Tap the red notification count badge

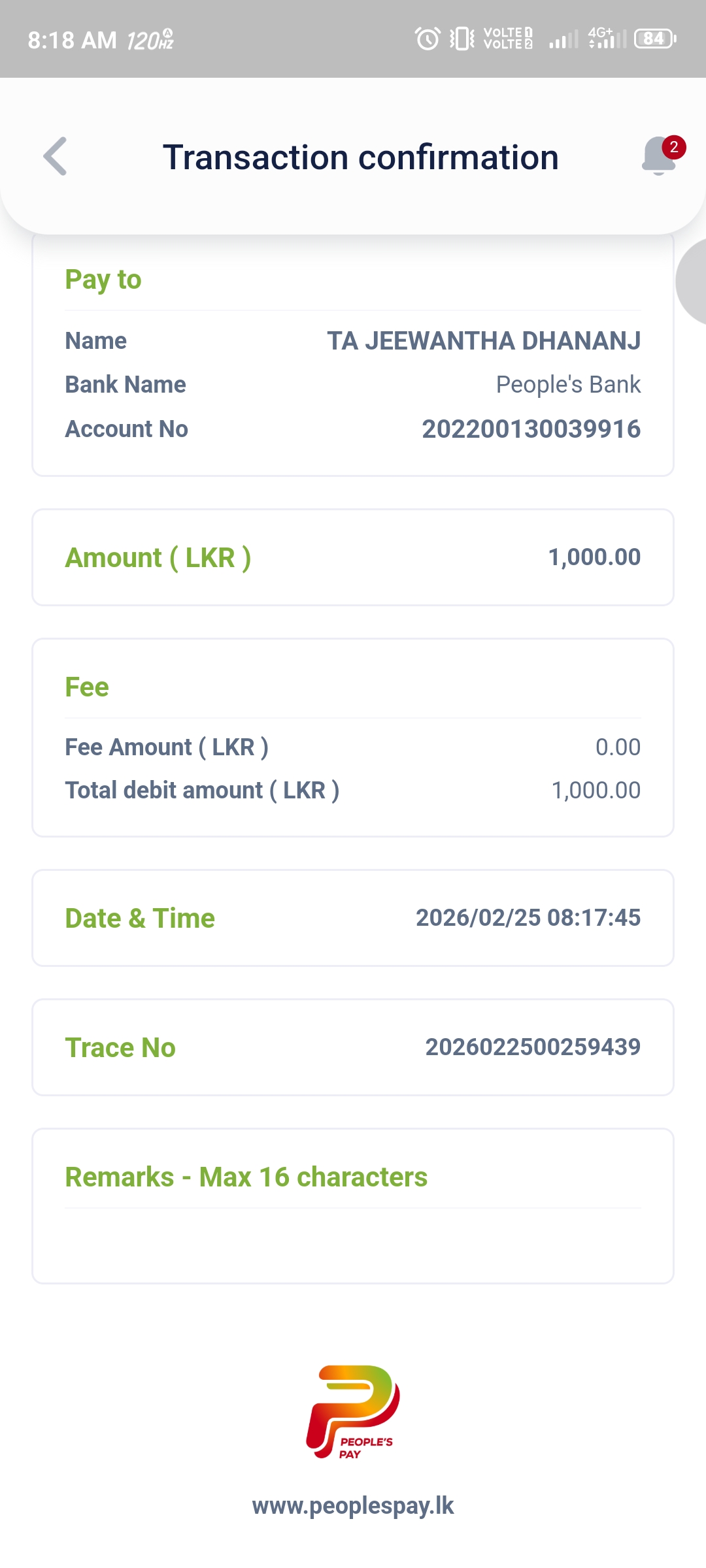point(674,147)
